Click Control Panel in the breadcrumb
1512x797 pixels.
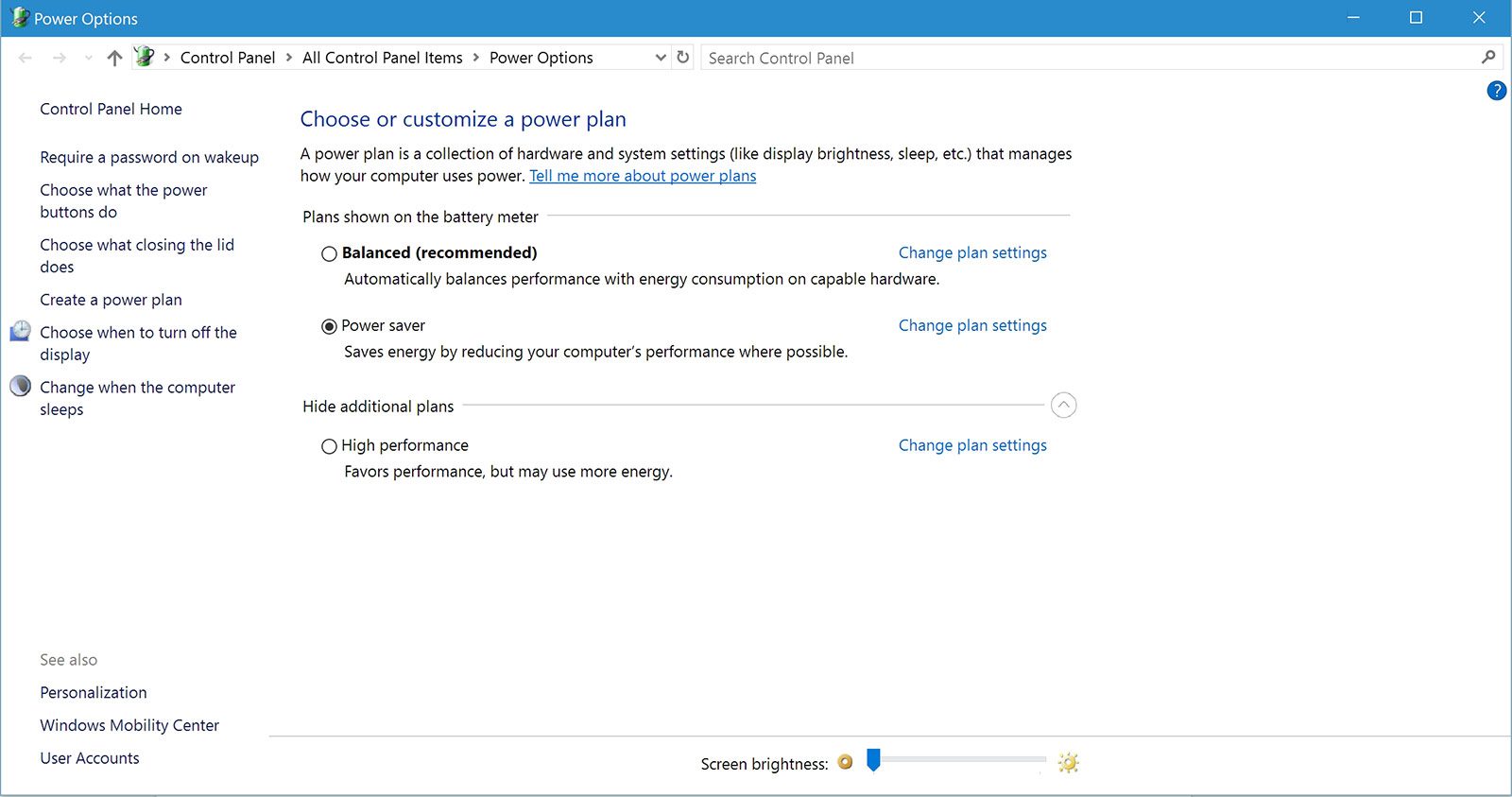click(x=228, y=58)
